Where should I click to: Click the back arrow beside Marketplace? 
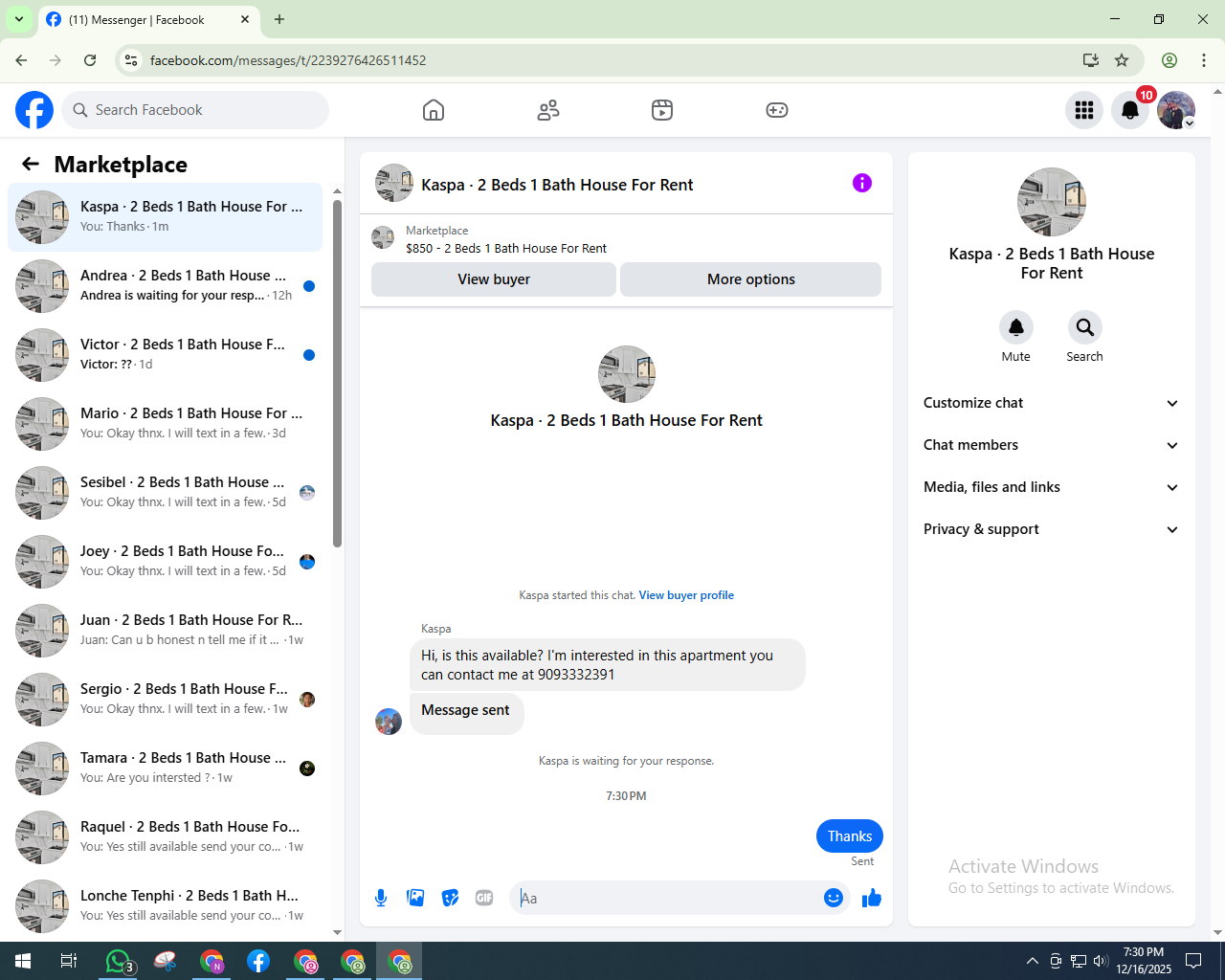(31, 164)
